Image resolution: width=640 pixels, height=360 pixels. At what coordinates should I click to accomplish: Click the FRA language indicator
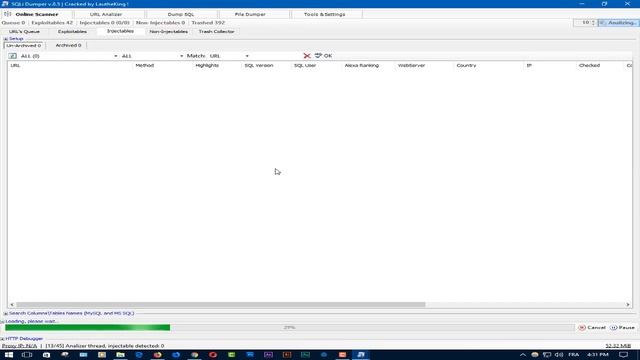point(573,355)
